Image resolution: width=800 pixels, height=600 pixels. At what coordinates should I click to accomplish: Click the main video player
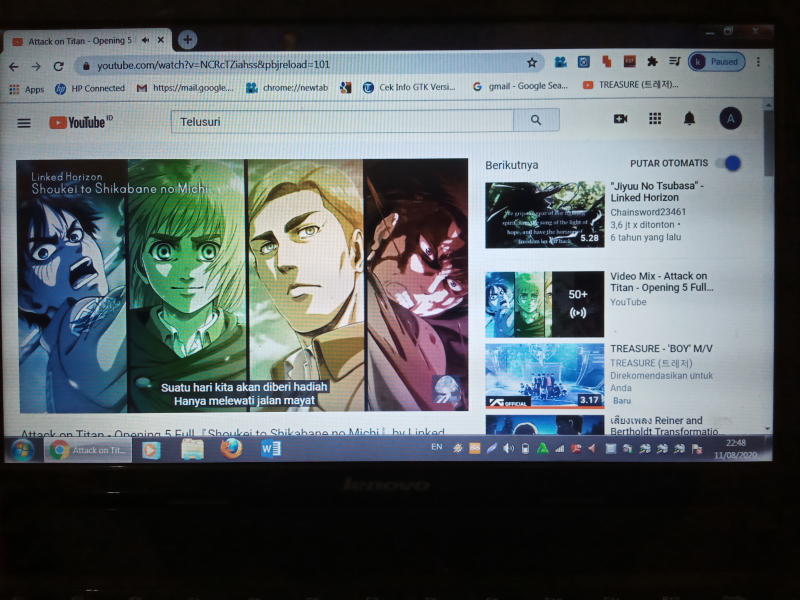[243, 285]
